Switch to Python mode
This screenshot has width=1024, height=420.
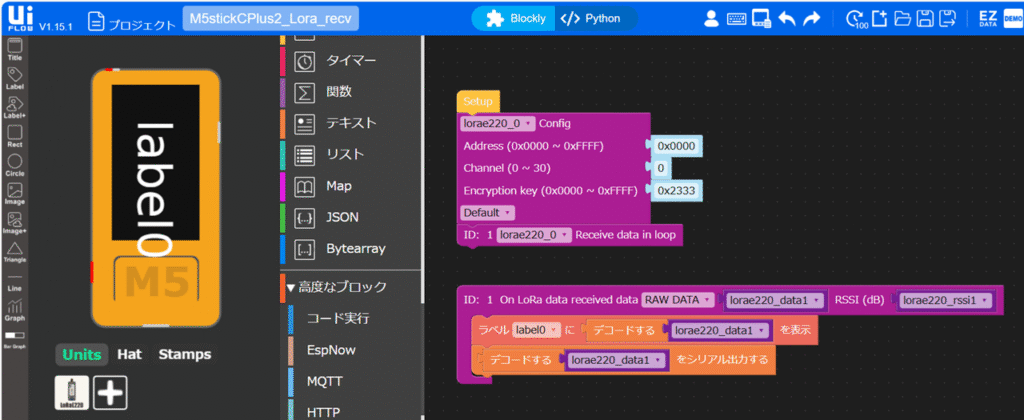pos(592,18)
